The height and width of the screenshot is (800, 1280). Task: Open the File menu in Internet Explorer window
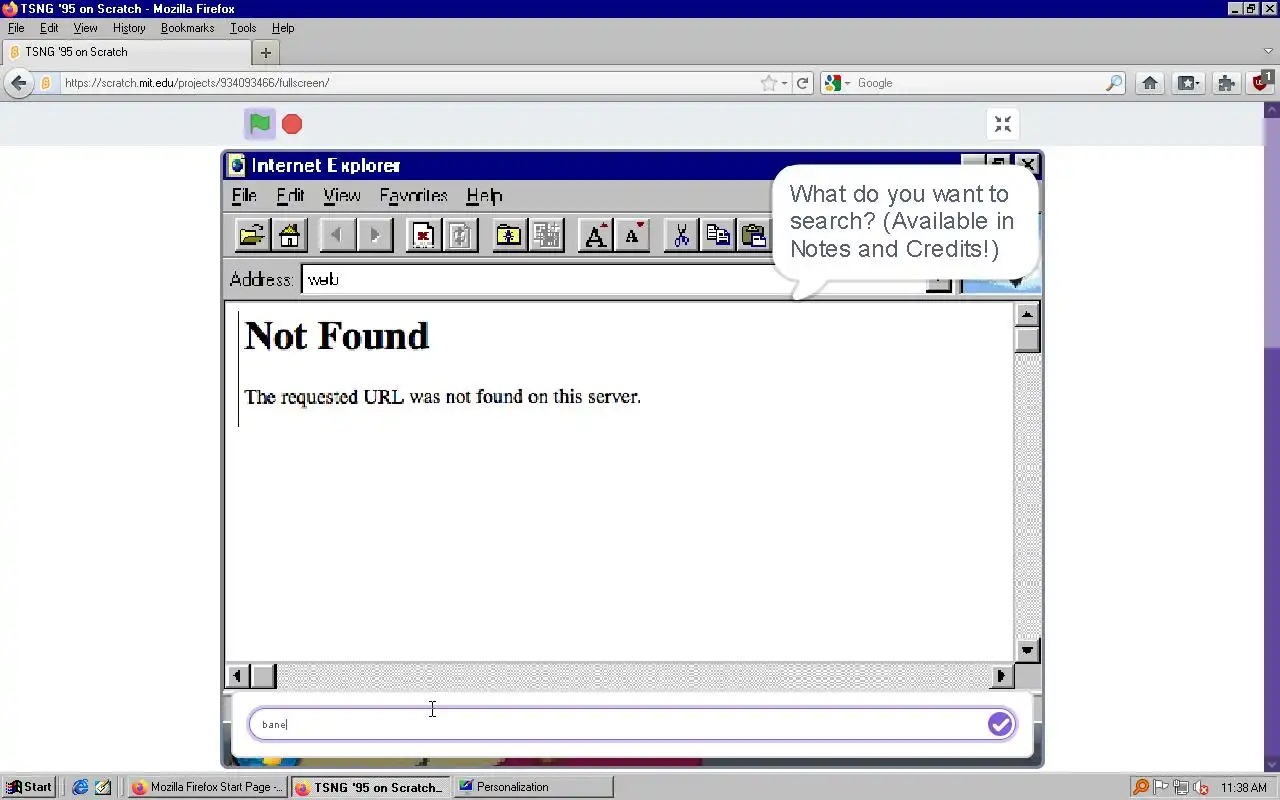244,196
